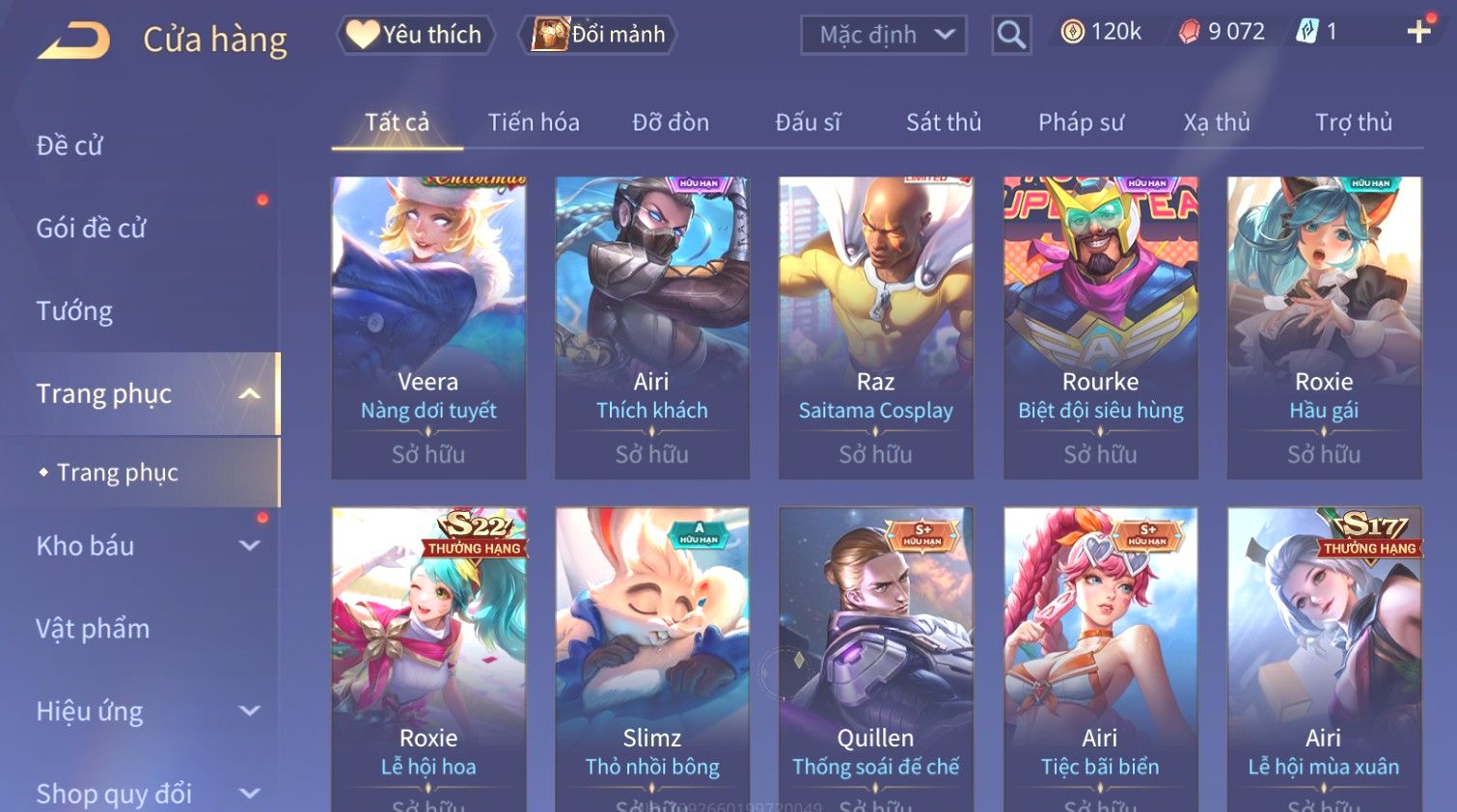Screen dimensions: 1457x812
Task: Click the plus icon to add currency
Action: (x=1418, y=32)
